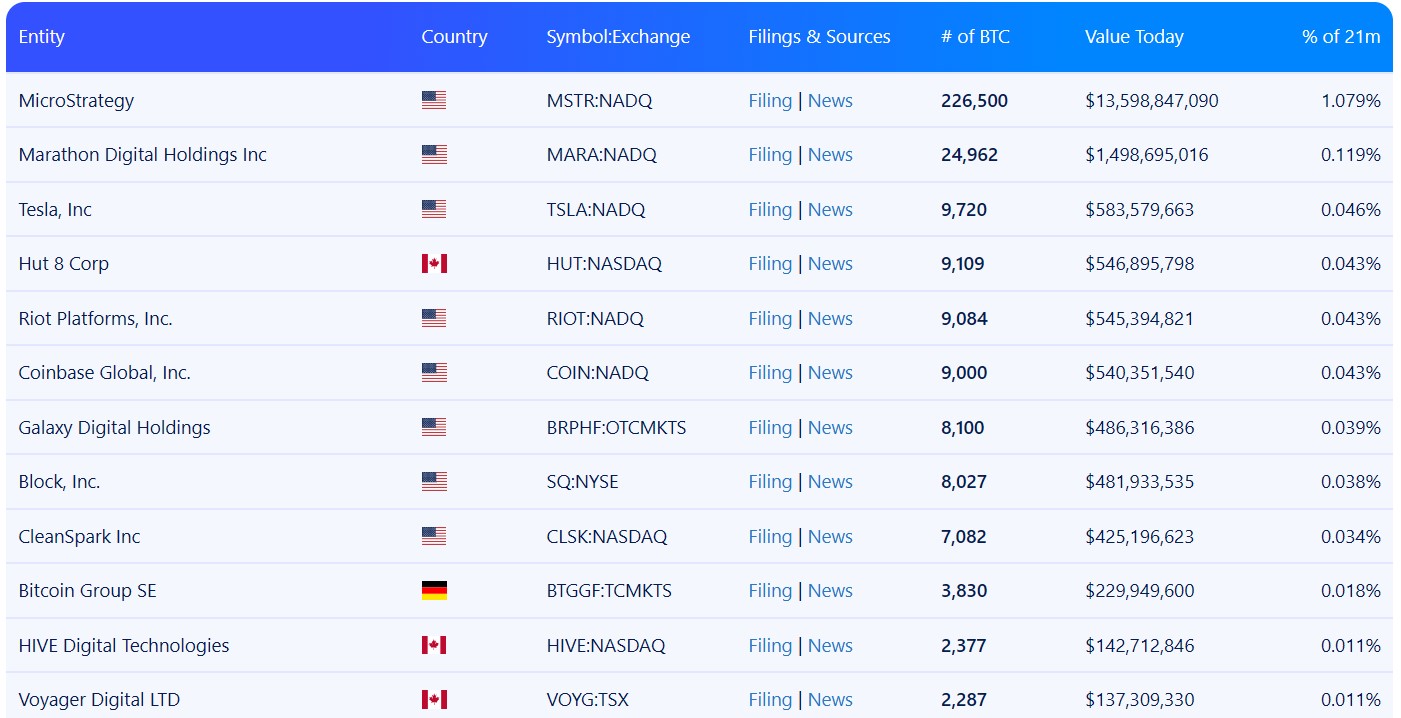Image resolution: width=1401 pixels, height=718 pixels.
Task: Click the US flag in Block, Inc. row
Action: pos(434,482)
